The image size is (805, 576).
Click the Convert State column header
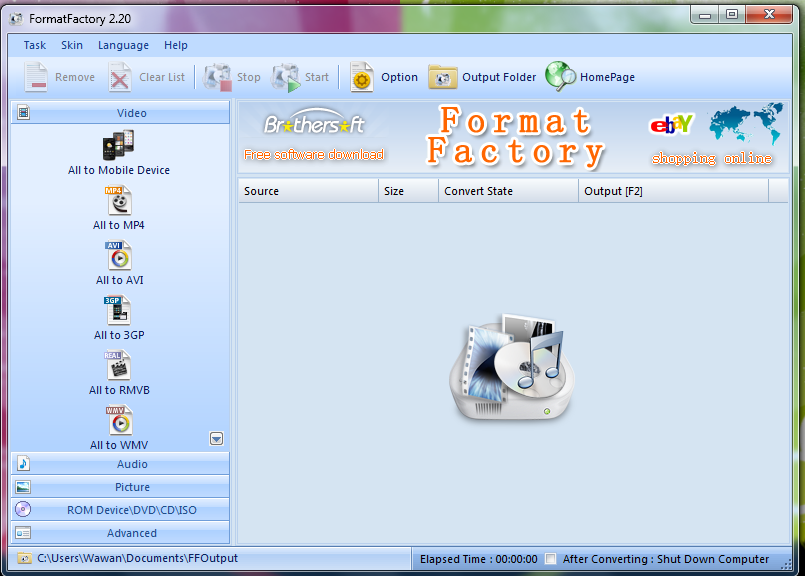[x=509, y=191]
